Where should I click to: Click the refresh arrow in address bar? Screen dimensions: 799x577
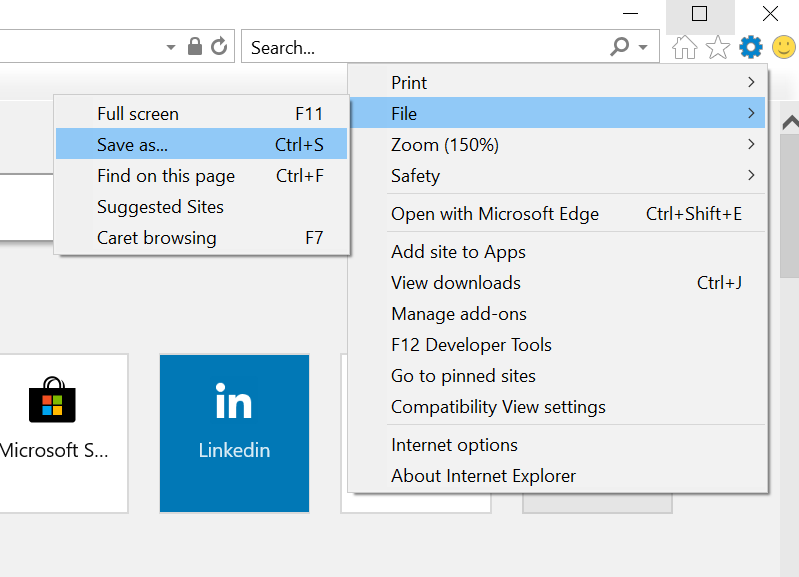[218, 47]
